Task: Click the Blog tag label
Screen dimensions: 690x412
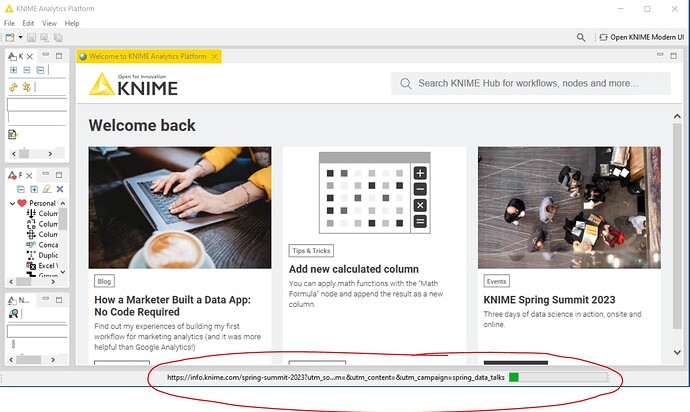Action: pyautogui.click(x=104, y=281)
